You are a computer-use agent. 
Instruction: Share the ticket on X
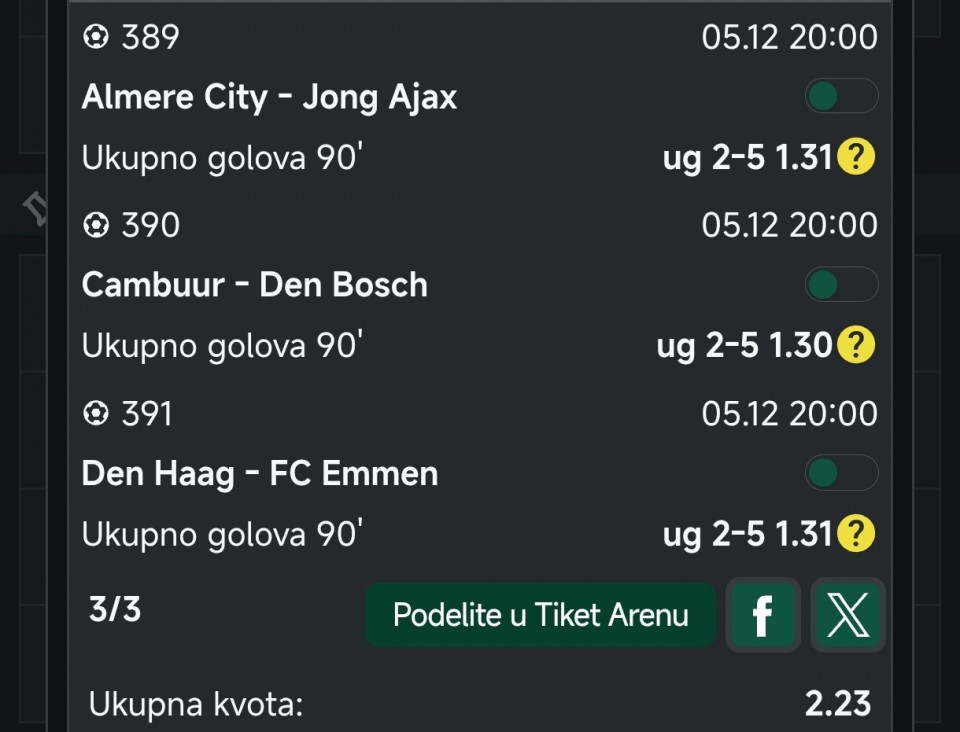coord(848,614)
